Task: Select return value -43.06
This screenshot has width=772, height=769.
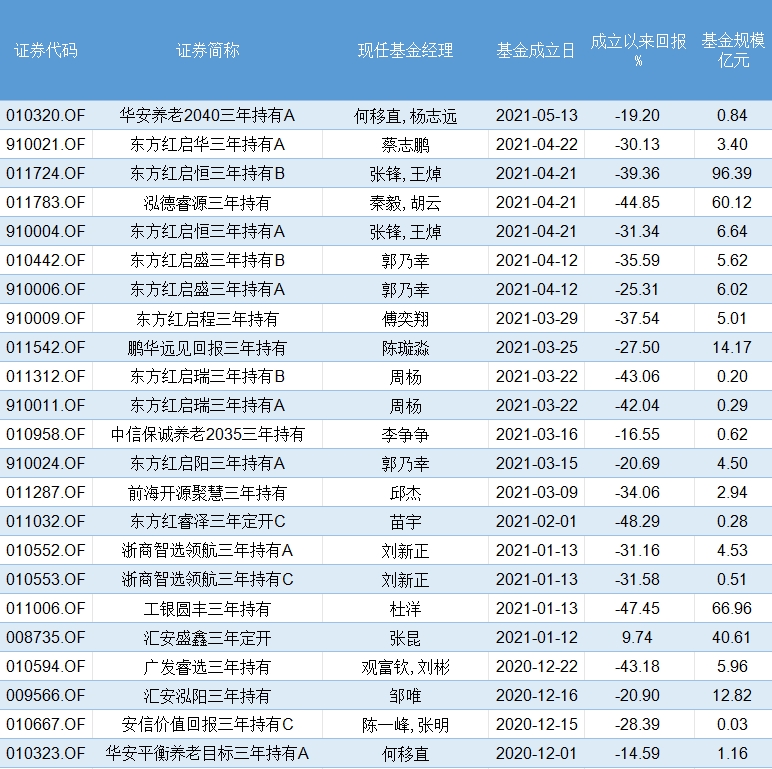Action: (x=637, y=377)
